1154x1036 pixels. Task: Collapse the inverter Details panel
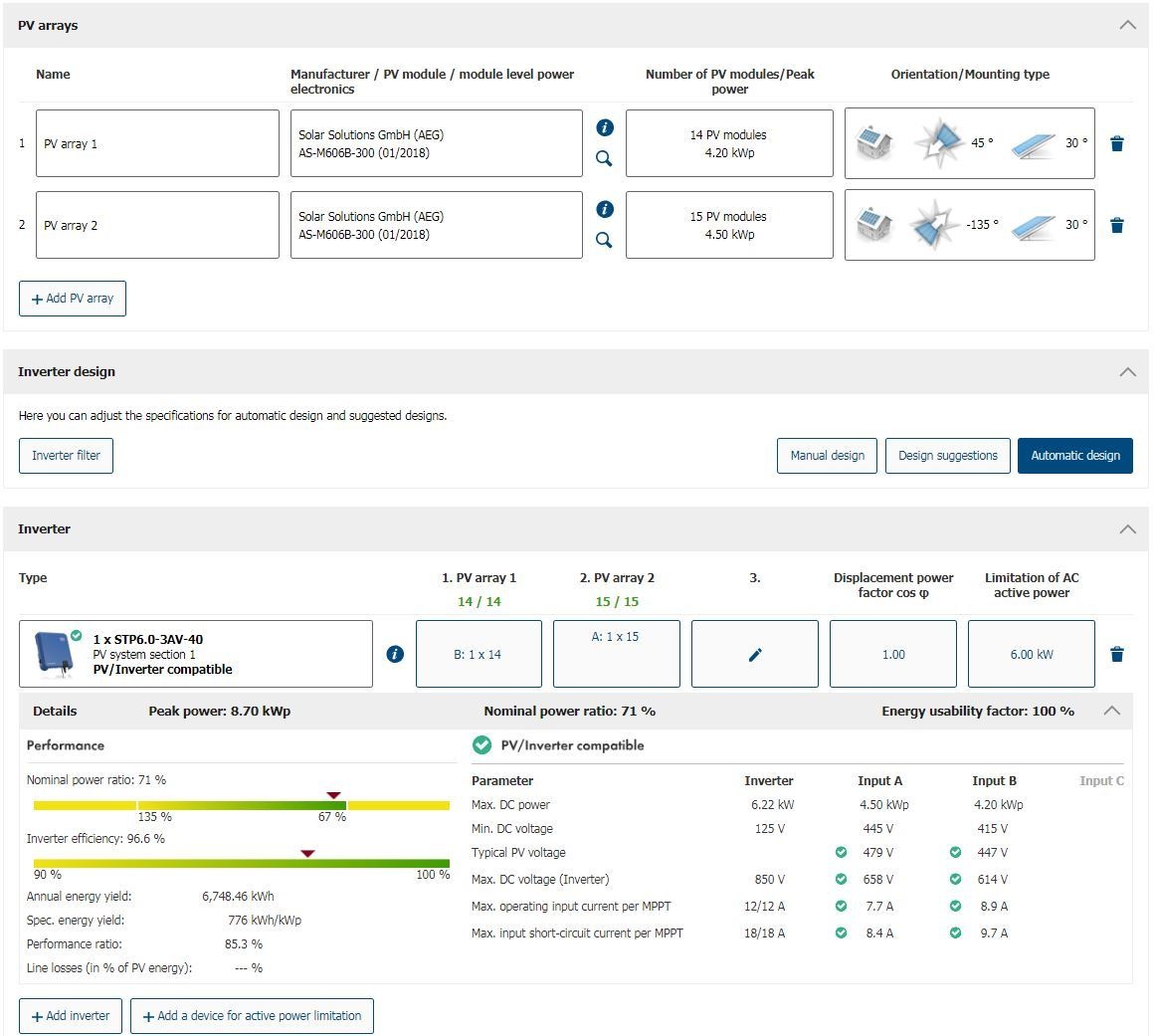pyautogui.click(x=1111, y=711)
